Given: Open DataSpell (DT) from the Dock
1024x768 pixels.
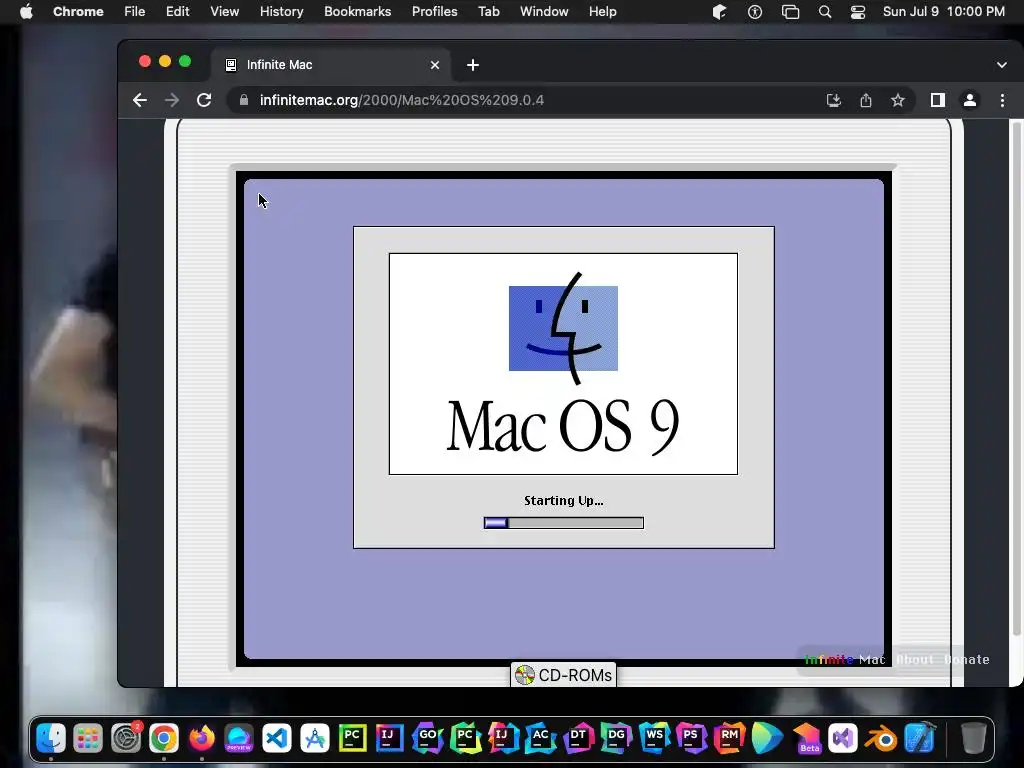Looking at the screenshot, I should 579,739.
